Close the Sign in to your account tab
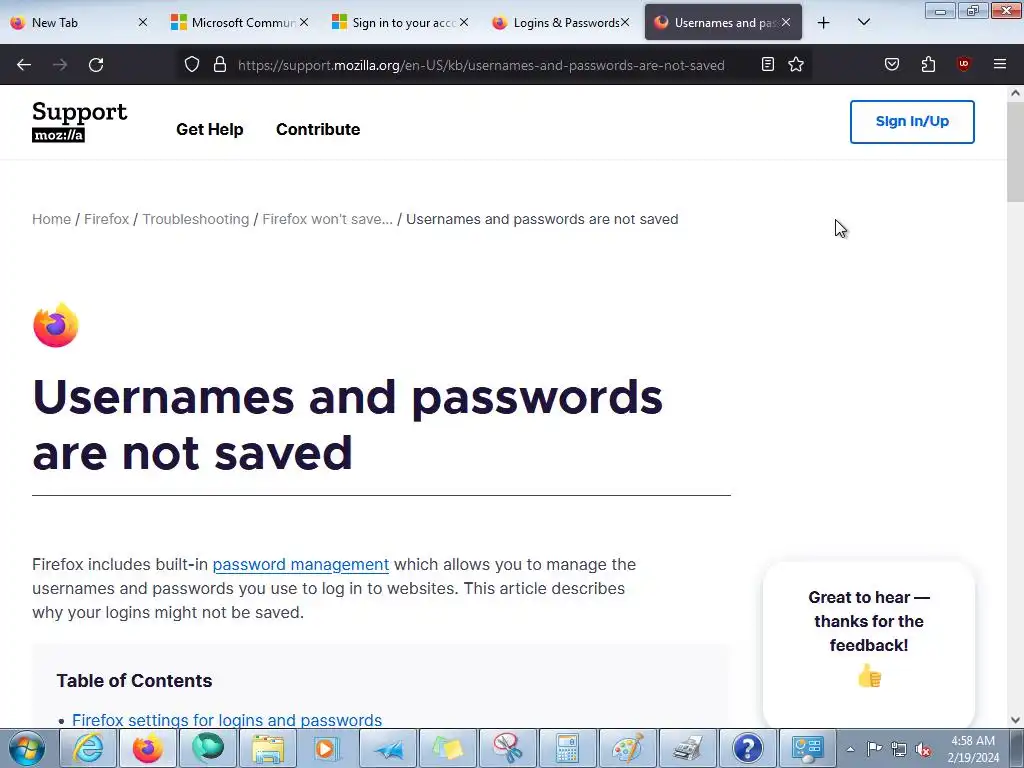The image size is (1024, 768). coord(464,22)
